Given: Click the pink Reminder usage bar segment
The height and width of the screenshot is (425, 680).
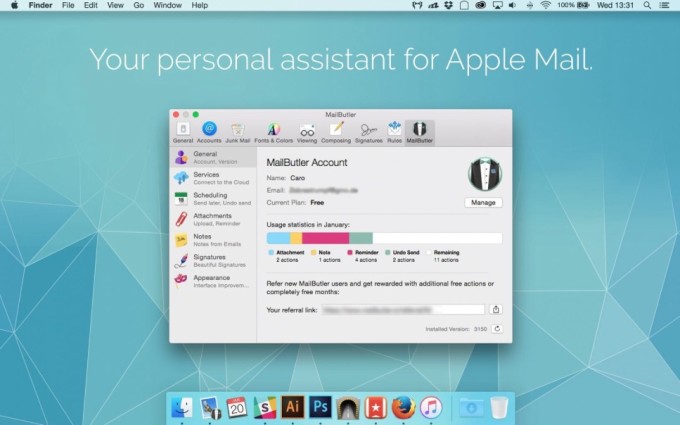Looking at the screenshot, I should [326, 238].
